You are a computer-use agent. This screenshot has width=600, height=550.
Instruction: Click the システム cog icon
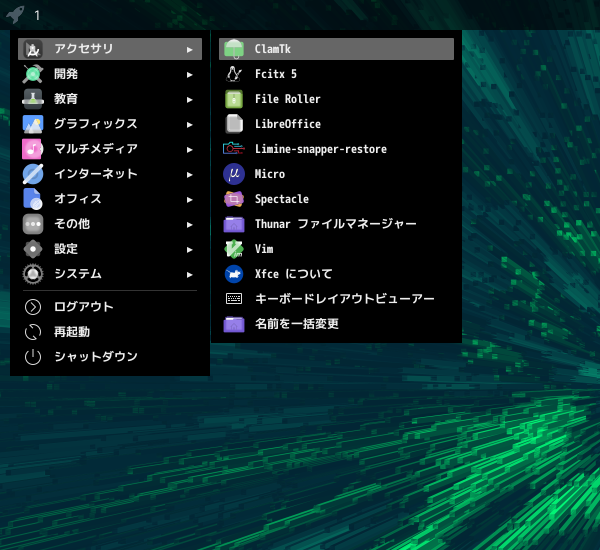pyautogui.click(x=33, y=274)
